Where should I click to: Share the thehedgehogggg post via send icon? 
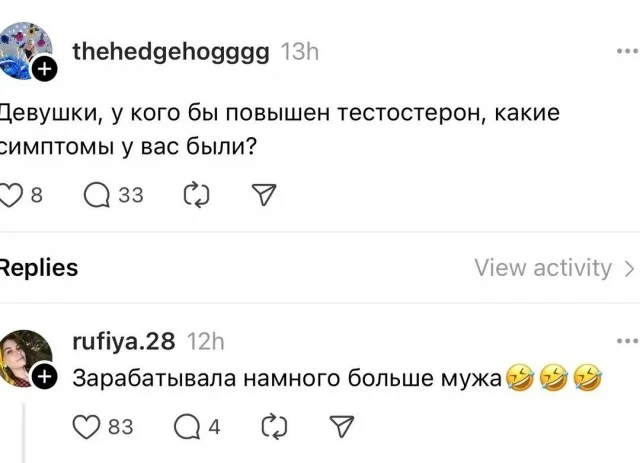click(263, 195)
